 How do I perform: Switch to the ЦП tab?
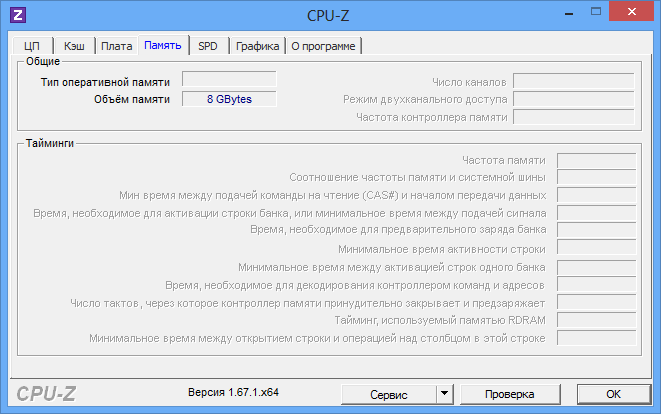[x=32, y=46]
